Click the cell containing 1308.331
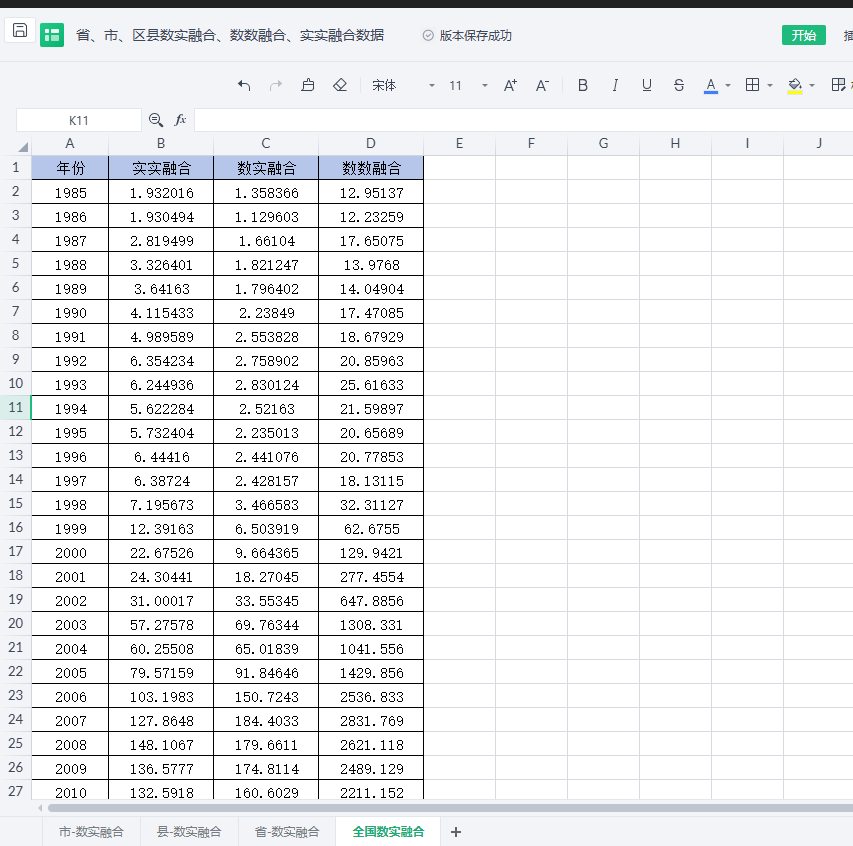This screenshot has height=846, width=853. pyautogui.click(x=371, y=625)
